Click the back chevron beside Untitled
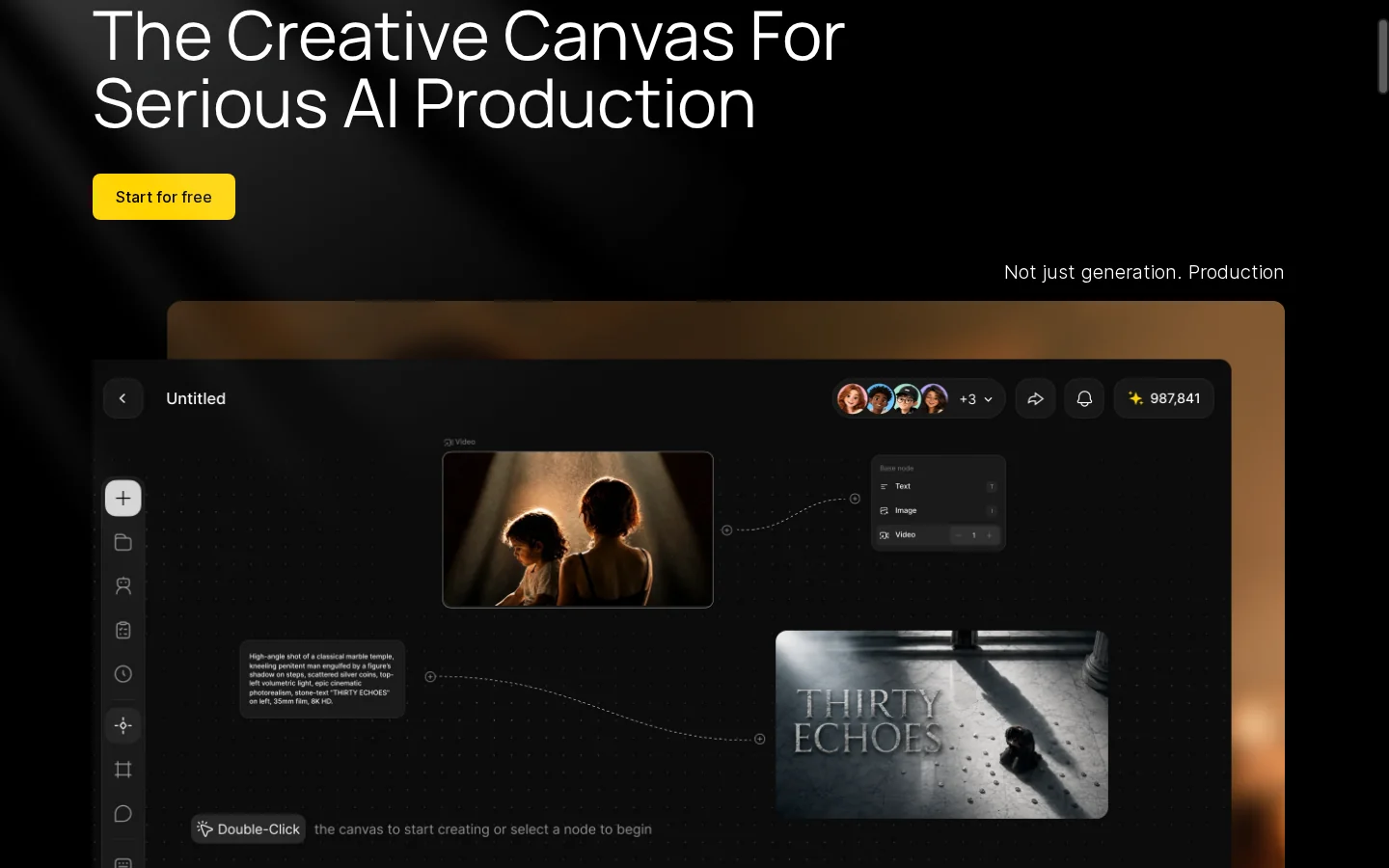This screenshot has height=868, width=1389. point(123,398)
